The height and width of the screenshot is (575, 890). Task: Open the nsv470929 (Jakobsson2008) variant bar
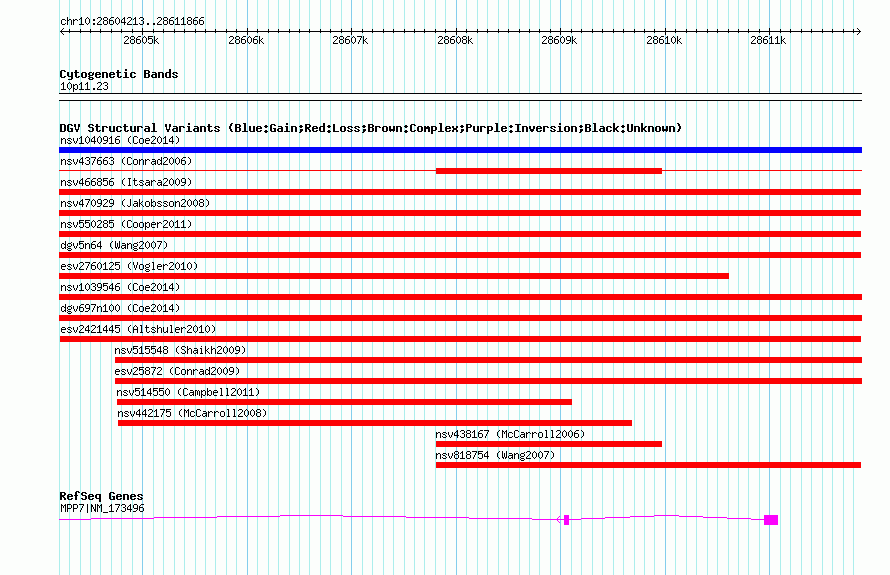pos(460,213)
